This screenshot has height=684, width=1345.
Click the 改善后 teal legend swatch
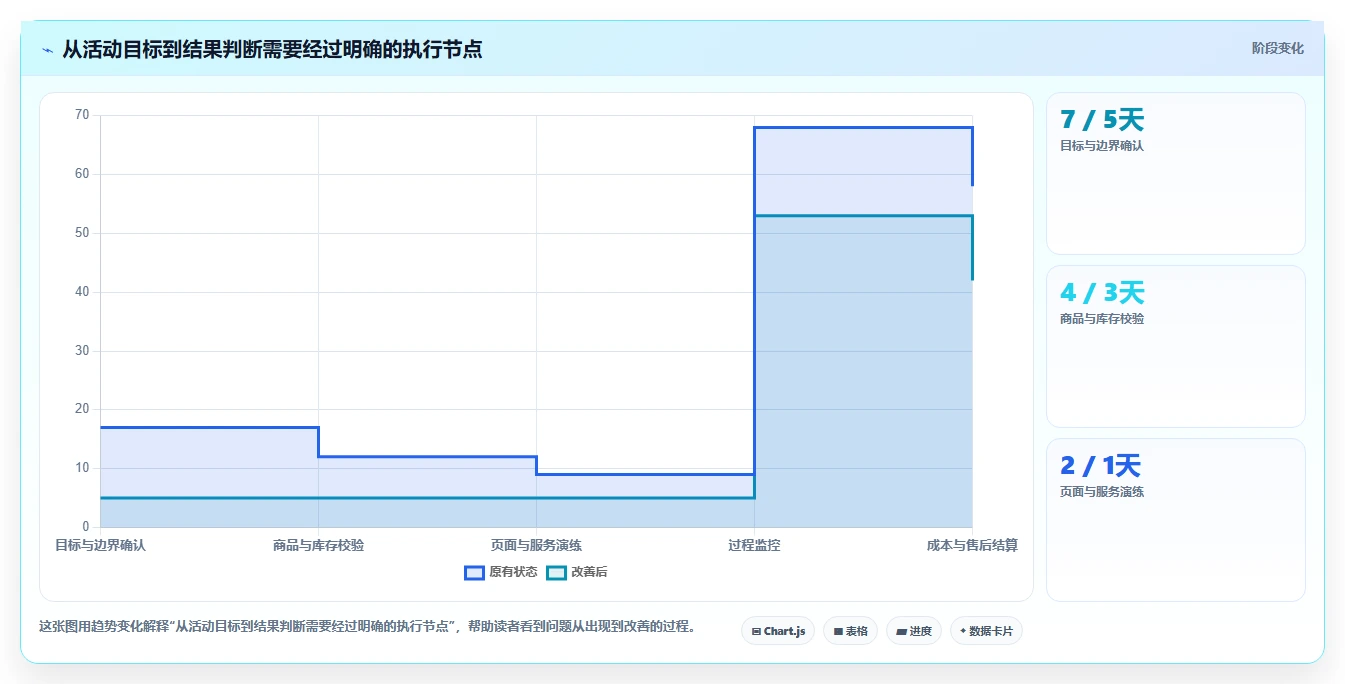click(556, 572)
